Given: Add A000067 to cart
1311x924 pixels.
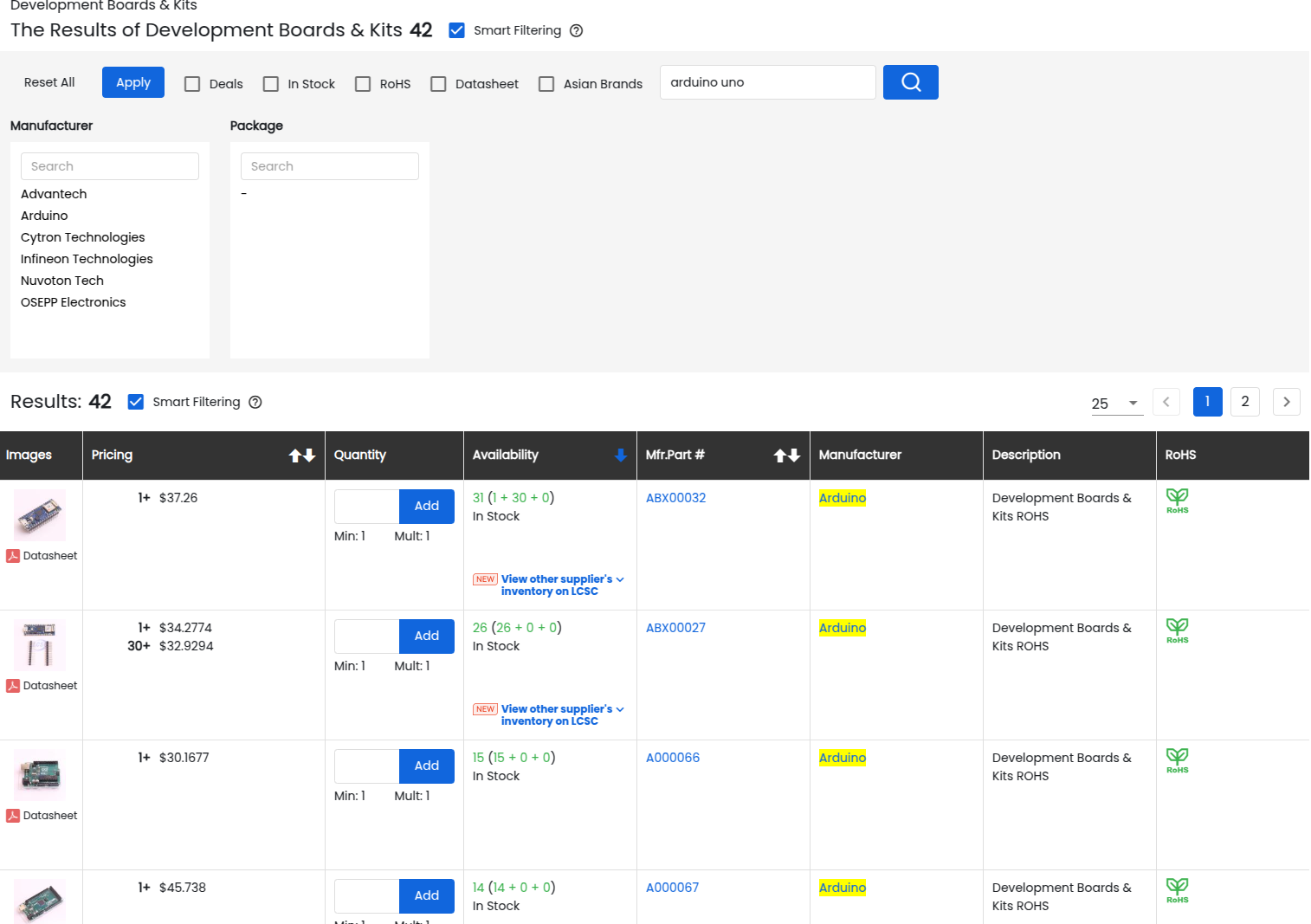Looking at the screenshot, I should 427,896.
